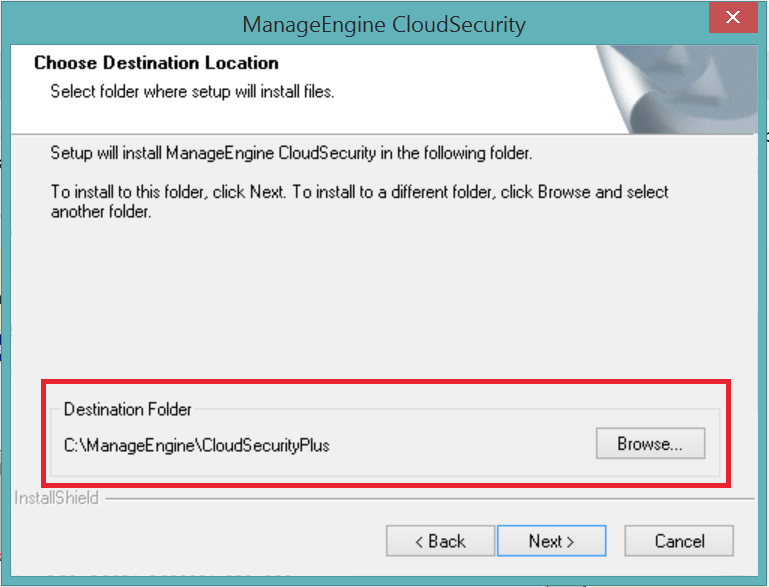This screenshot has width=769, height=587.
Task: Click the separator line right of InstallShield
Action: point(430,497)
